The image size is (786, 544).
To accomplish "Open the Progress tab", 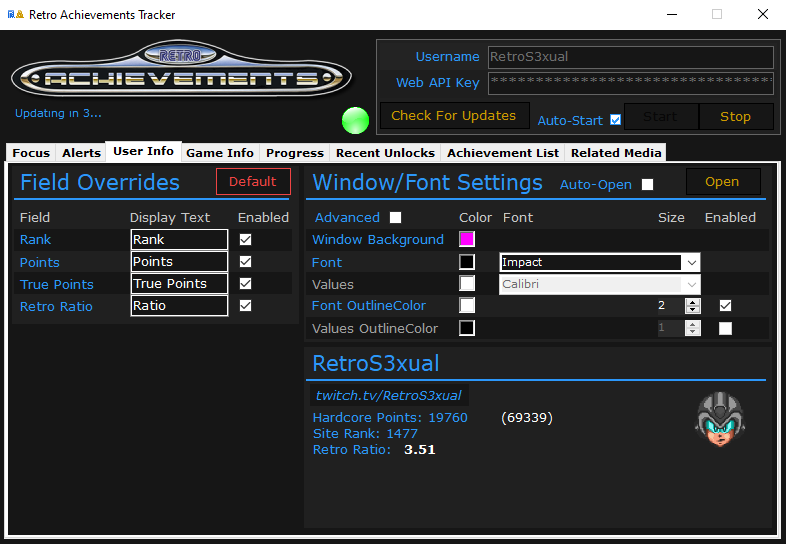I will click(x=295, y=153).
